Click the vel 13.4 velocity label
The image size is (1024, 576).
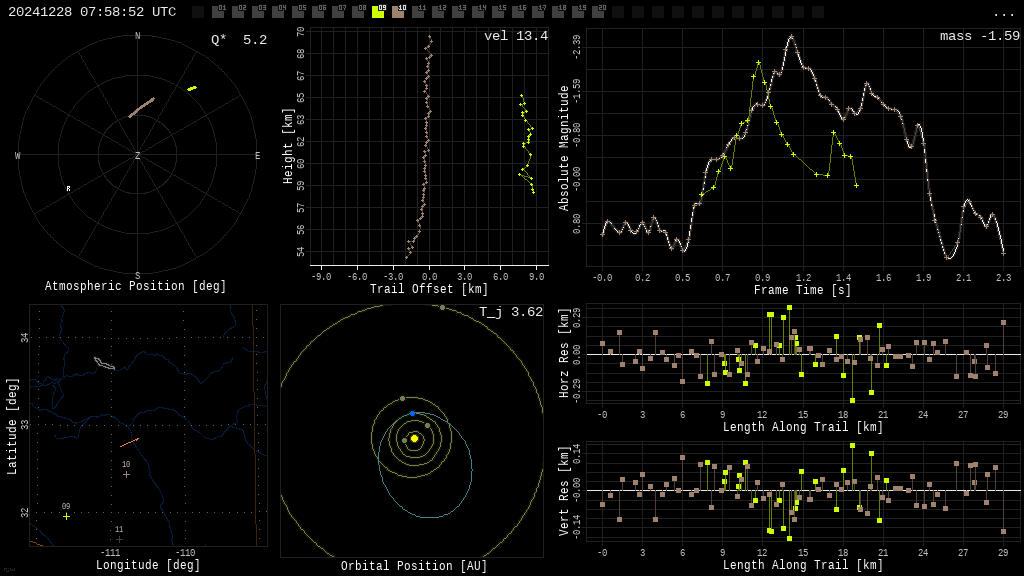(516, 36)
